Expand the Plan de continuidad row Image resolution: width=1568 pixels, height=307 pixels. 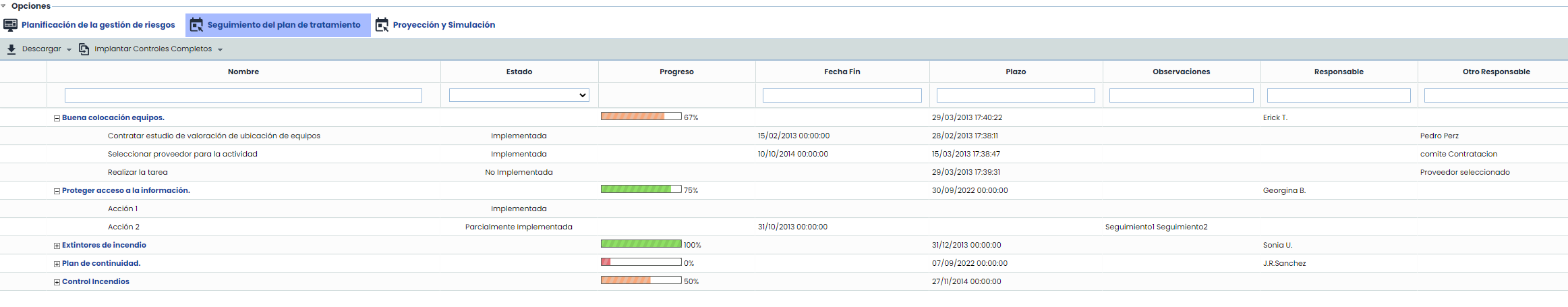[x=57, y=264]
